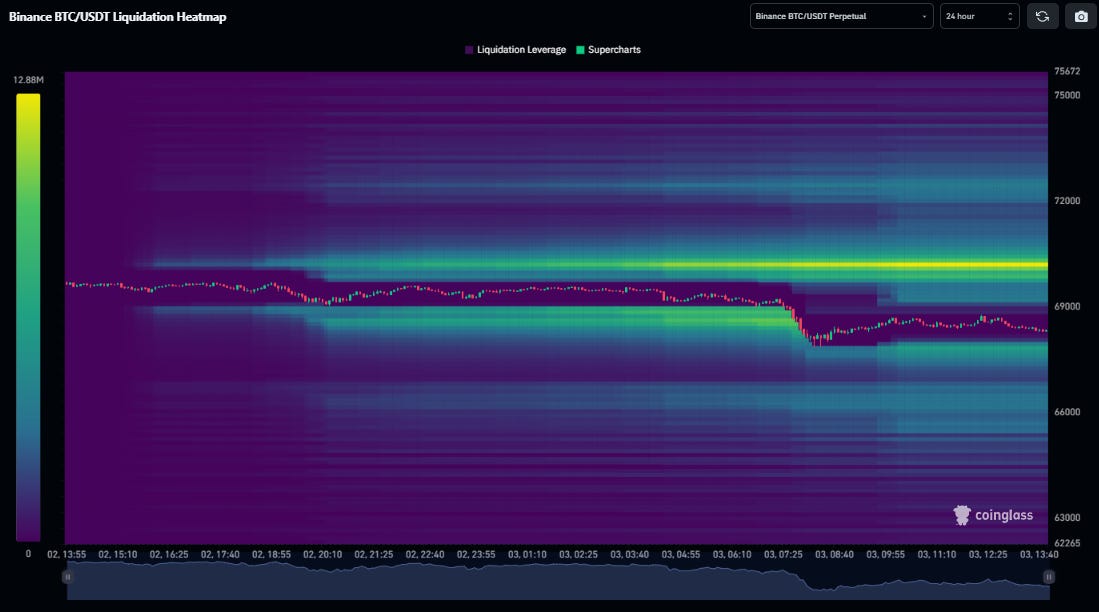Click the 03, 11:10 time axis label
The width and height of the screenshot is (1099, 612).
936,555
